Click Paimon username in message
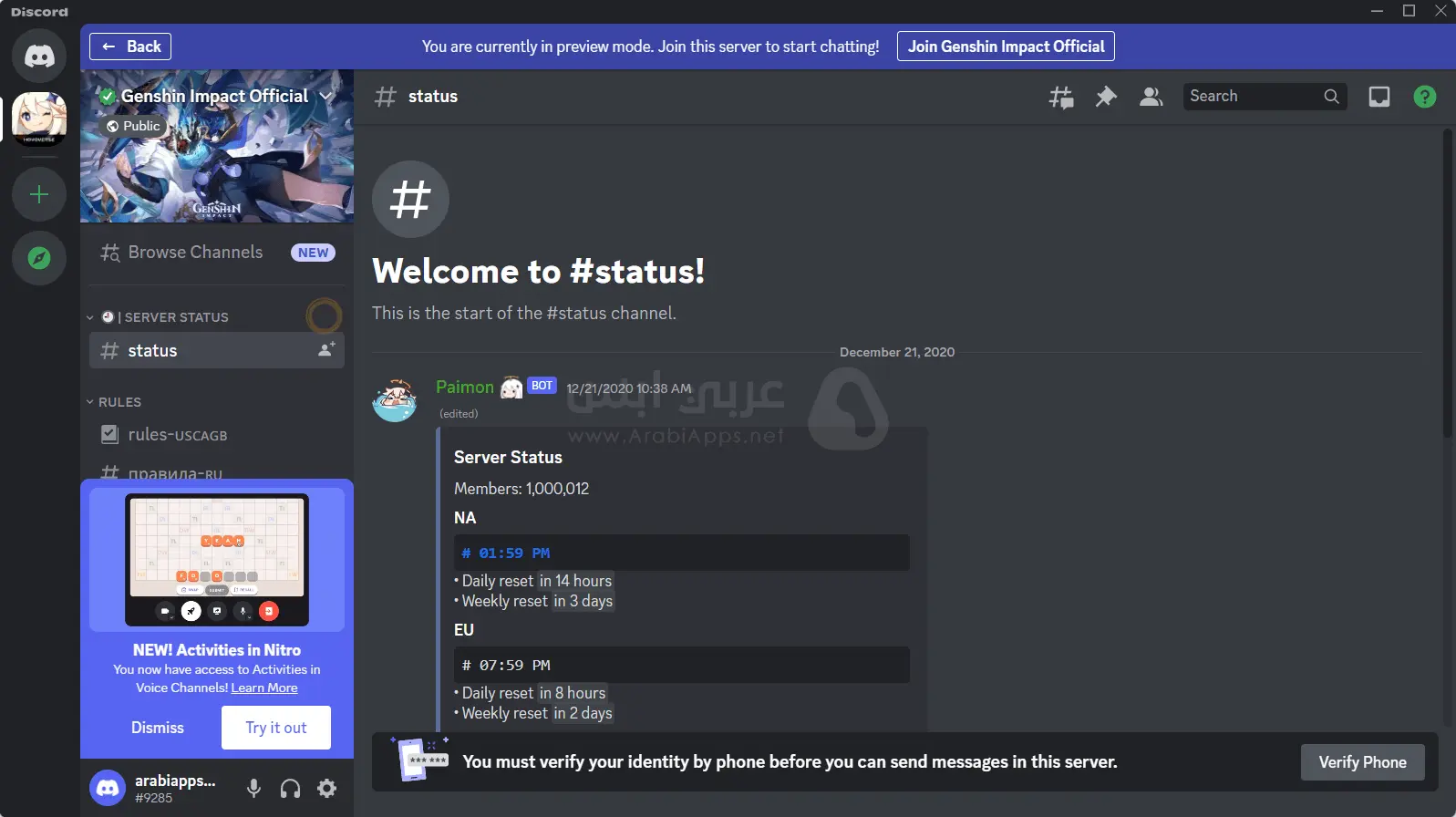The height and width of the screenshot is (817, 1456). [x=465, y=387]
